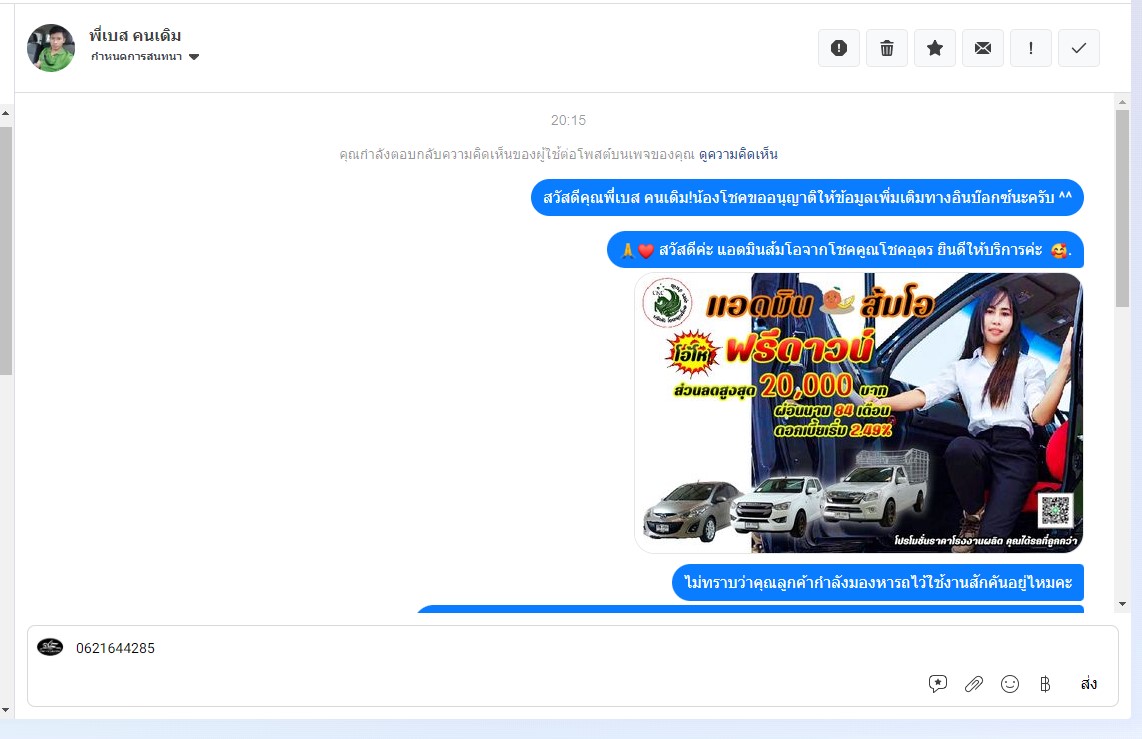1142x739 pixels.
Task: Mark conversation unread with envelope icon
Action: [x=983, y=48]
